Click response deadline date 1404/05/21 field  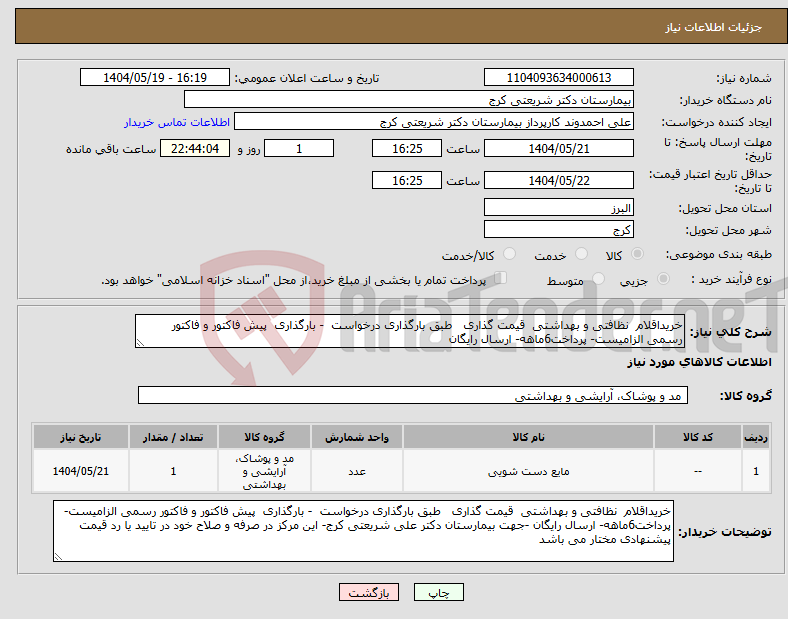click(558, 148)
